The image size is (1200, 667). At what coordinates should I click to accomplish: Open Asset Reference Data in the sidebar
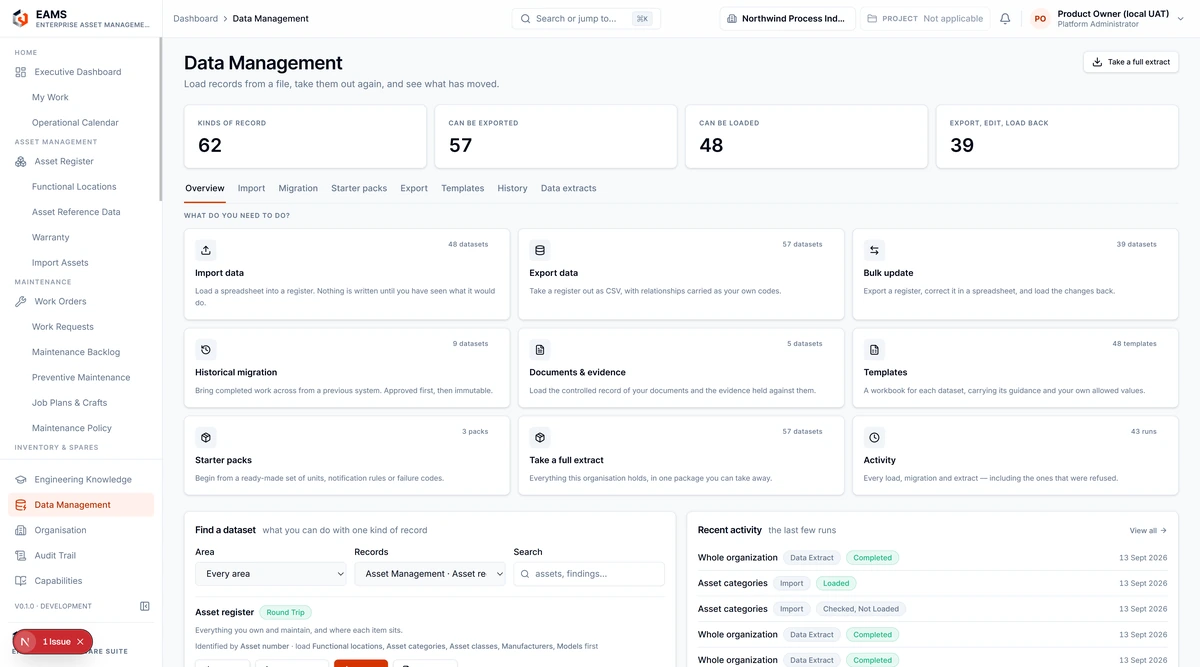[x=76, y=212]
